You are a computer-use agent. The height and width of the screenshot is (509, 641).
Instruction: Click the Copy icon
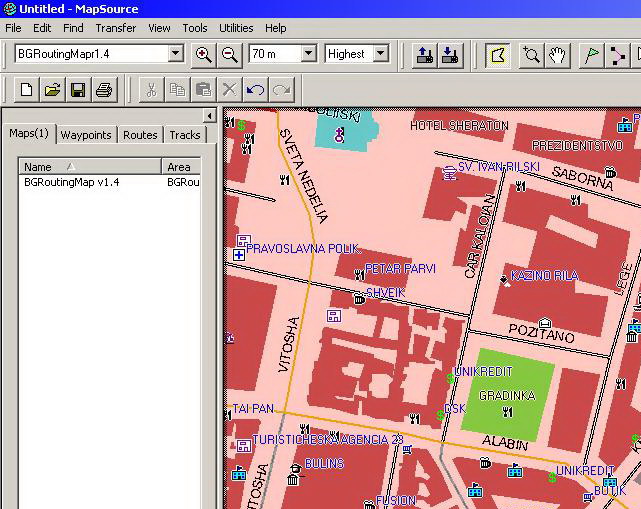coord(177,90)
